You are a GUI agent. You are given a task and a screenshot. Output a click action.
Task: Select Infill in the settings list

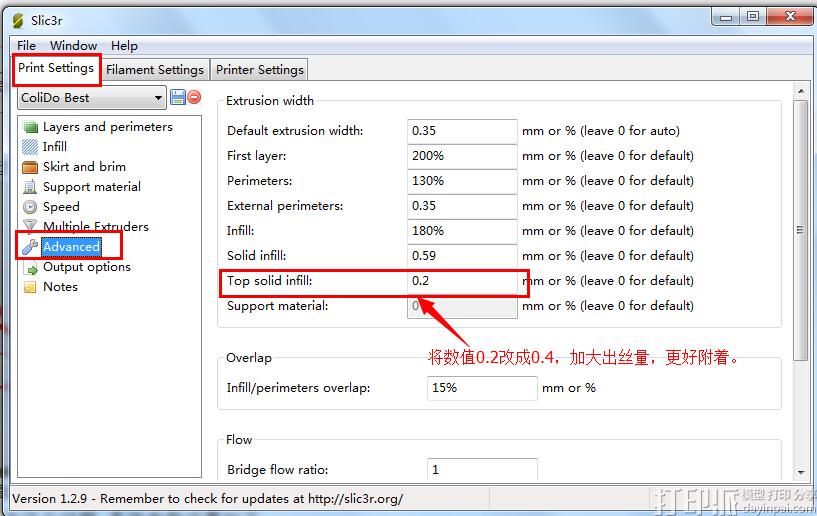click(x=55, y=147)
